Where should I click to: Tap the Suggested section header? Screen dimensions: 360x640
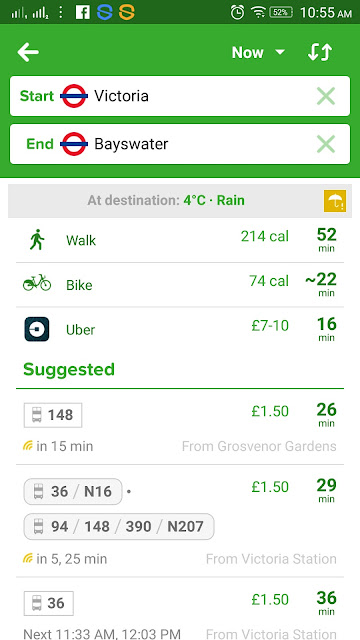click(69, 369)
